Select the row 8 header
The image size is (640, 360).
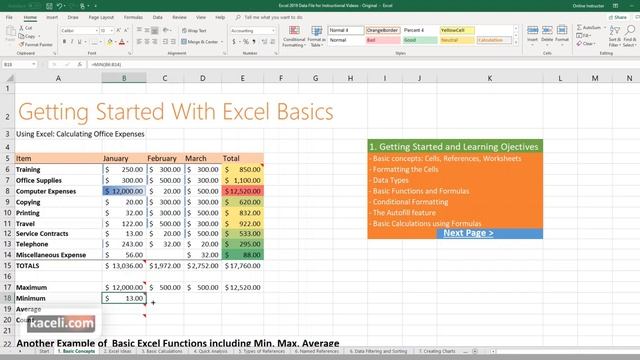point(7,191)
